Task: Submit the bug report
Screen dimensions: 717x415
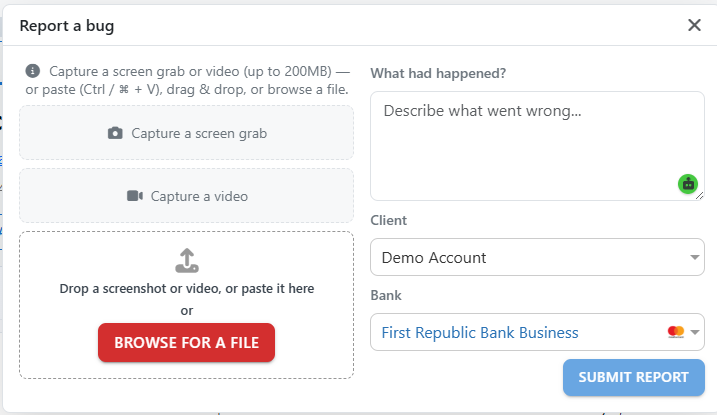Action: pos(634,378)
